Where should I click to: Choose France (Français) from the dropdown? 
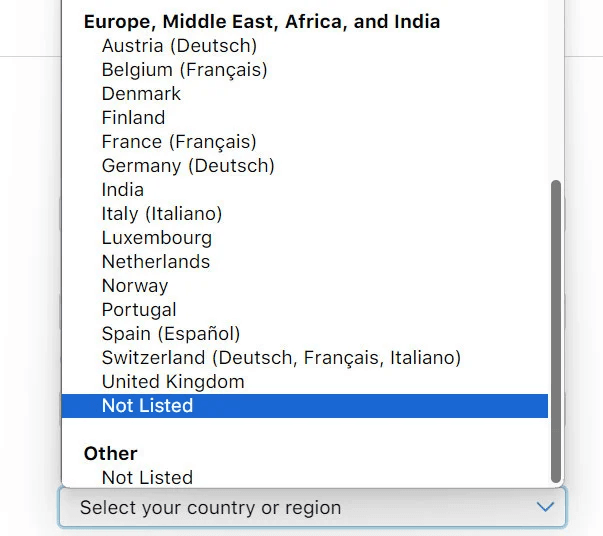(179, 141)
